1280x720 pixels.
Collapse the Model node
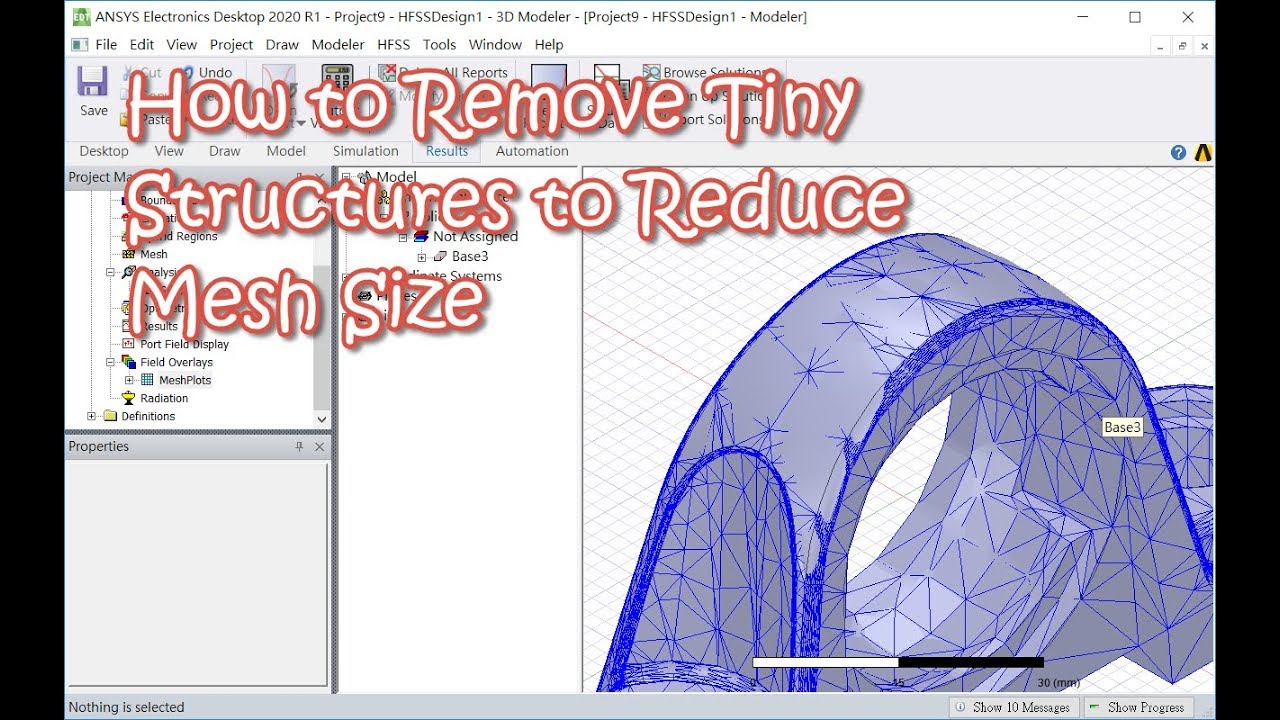click(x=347, y=177)
